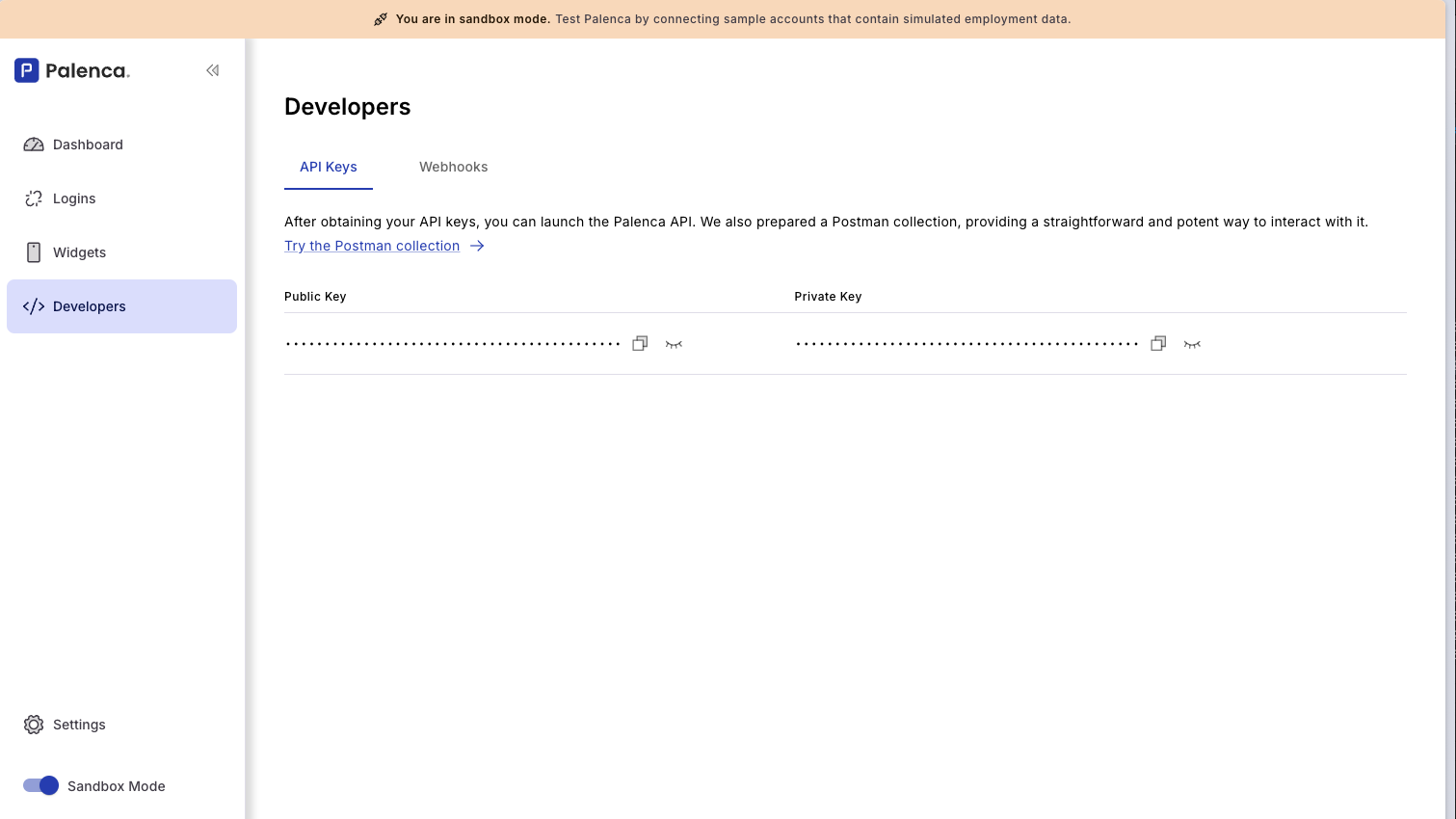The height and width of the screenshot is (819, 1456).
Task: Click the masked Private Key value
Action: tap(967, 344)
